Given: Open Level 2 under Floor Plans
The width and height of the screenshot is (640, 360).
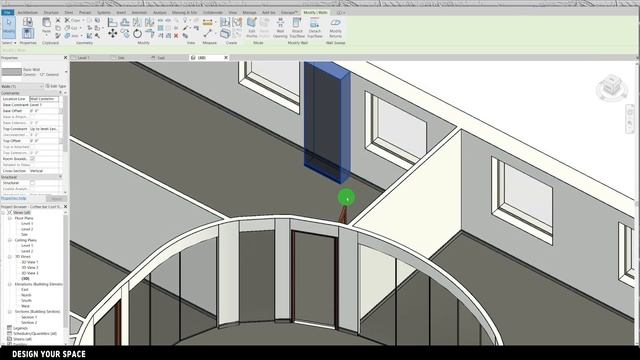Looking at the screenshot, I should point(27,229).
